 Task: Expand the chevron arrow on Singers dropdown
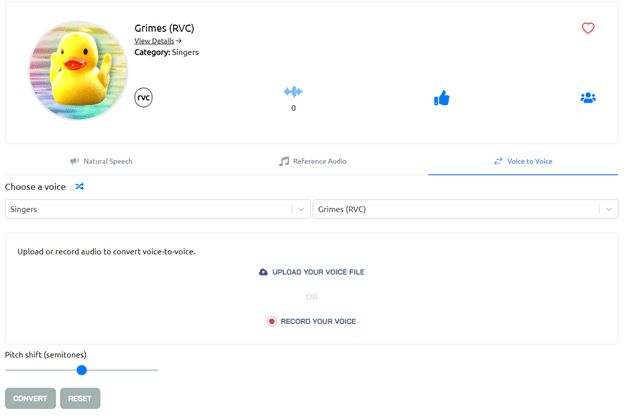coord(300,209)
